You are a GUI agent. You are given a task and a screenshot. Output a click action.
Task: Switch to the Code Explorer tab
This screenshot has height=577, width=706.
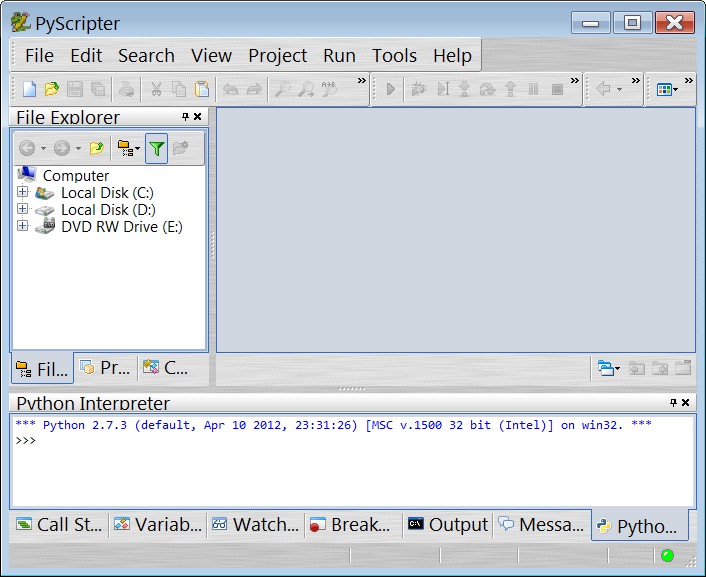[165, 368]
